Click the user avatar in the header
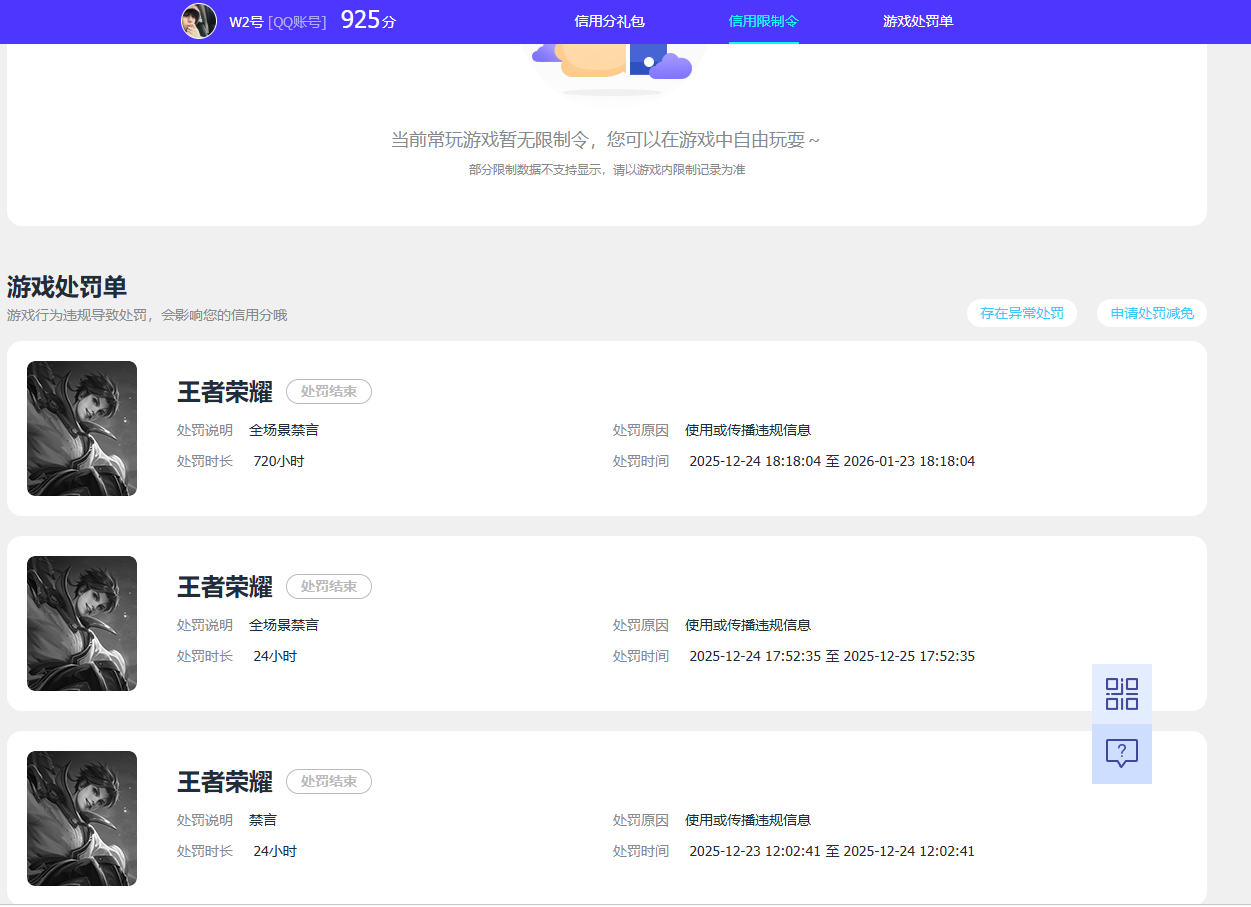This screenshot has height=907, width=1251. pyautogui.click(x=199, y=21)
